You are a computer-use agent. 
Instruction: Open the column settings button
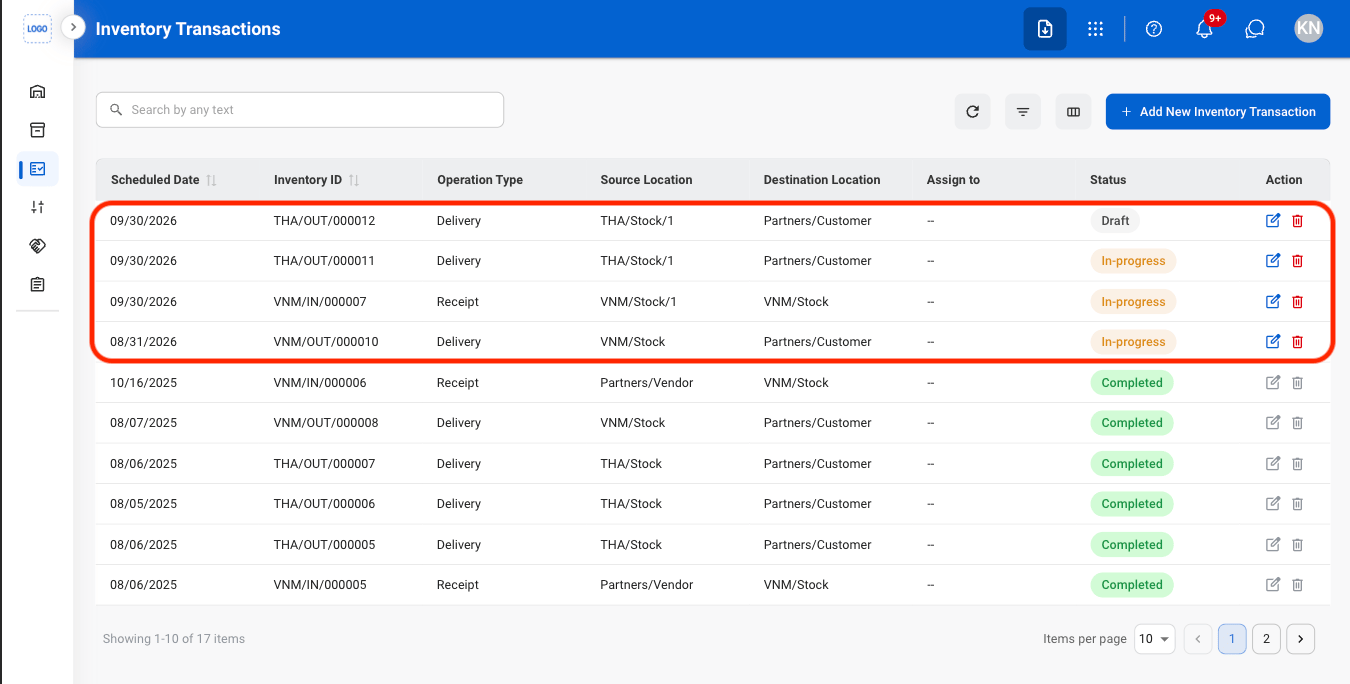[x=1073, y=112]
